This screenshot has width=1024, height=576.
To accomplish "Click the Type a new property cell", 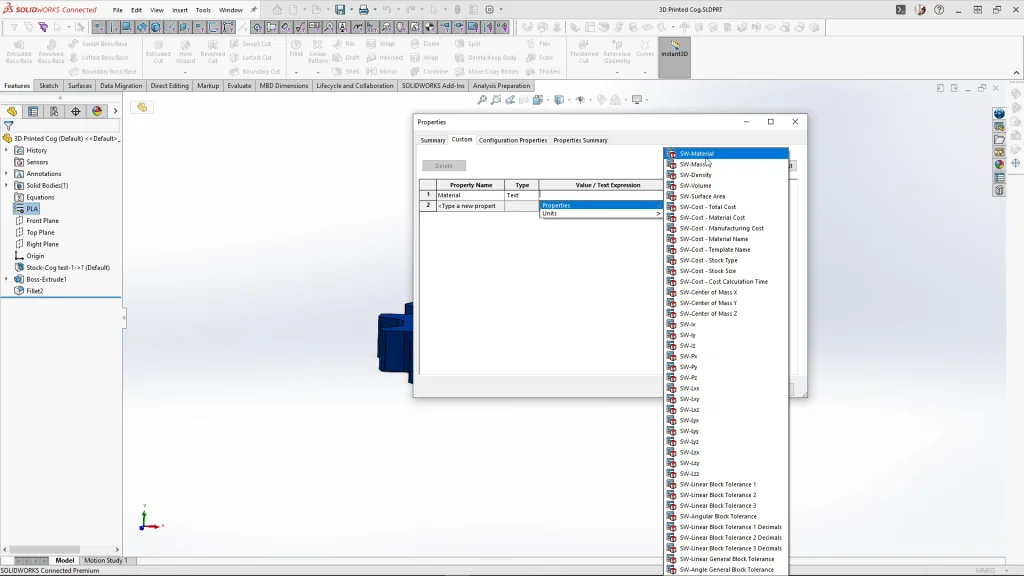I will [x=466, y=206].
